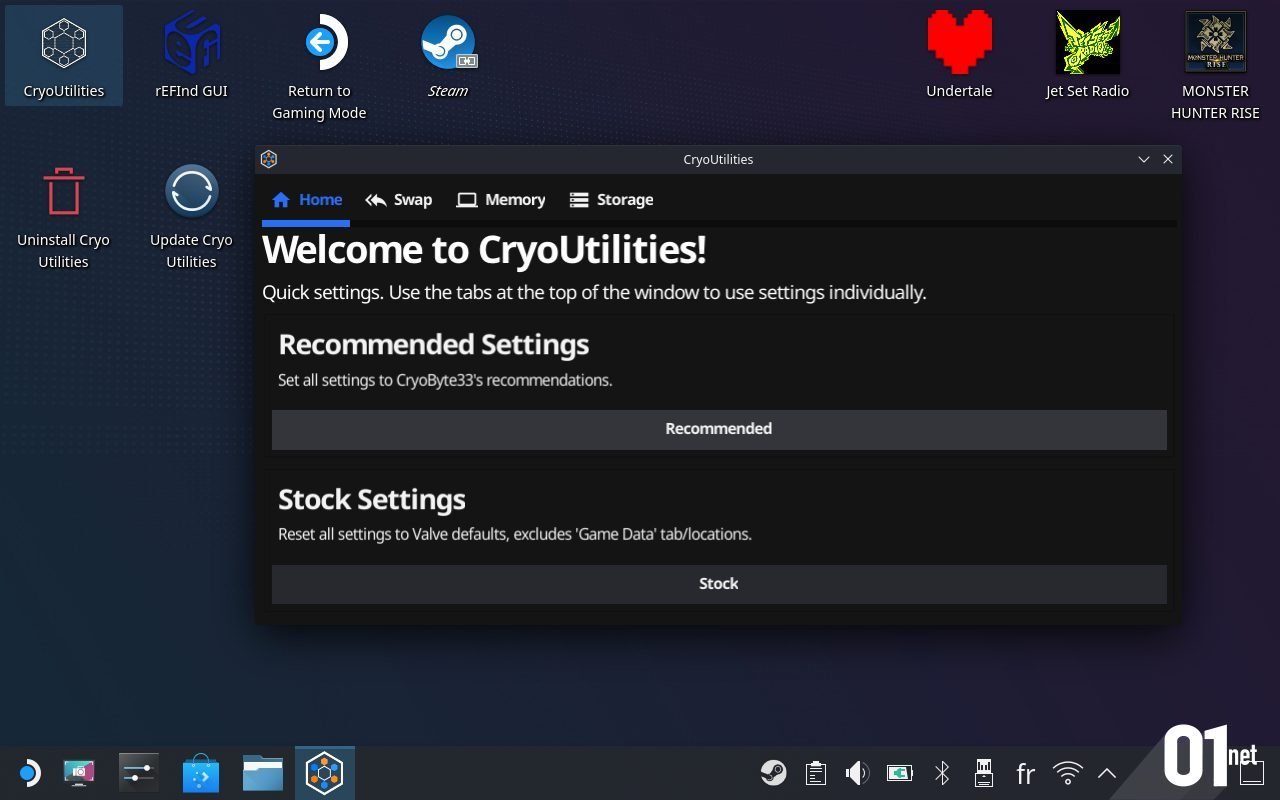Screen dimensions: 1280x800
Task: Open the Bluetooth tray icon
Action: click(x=942, y=773)
